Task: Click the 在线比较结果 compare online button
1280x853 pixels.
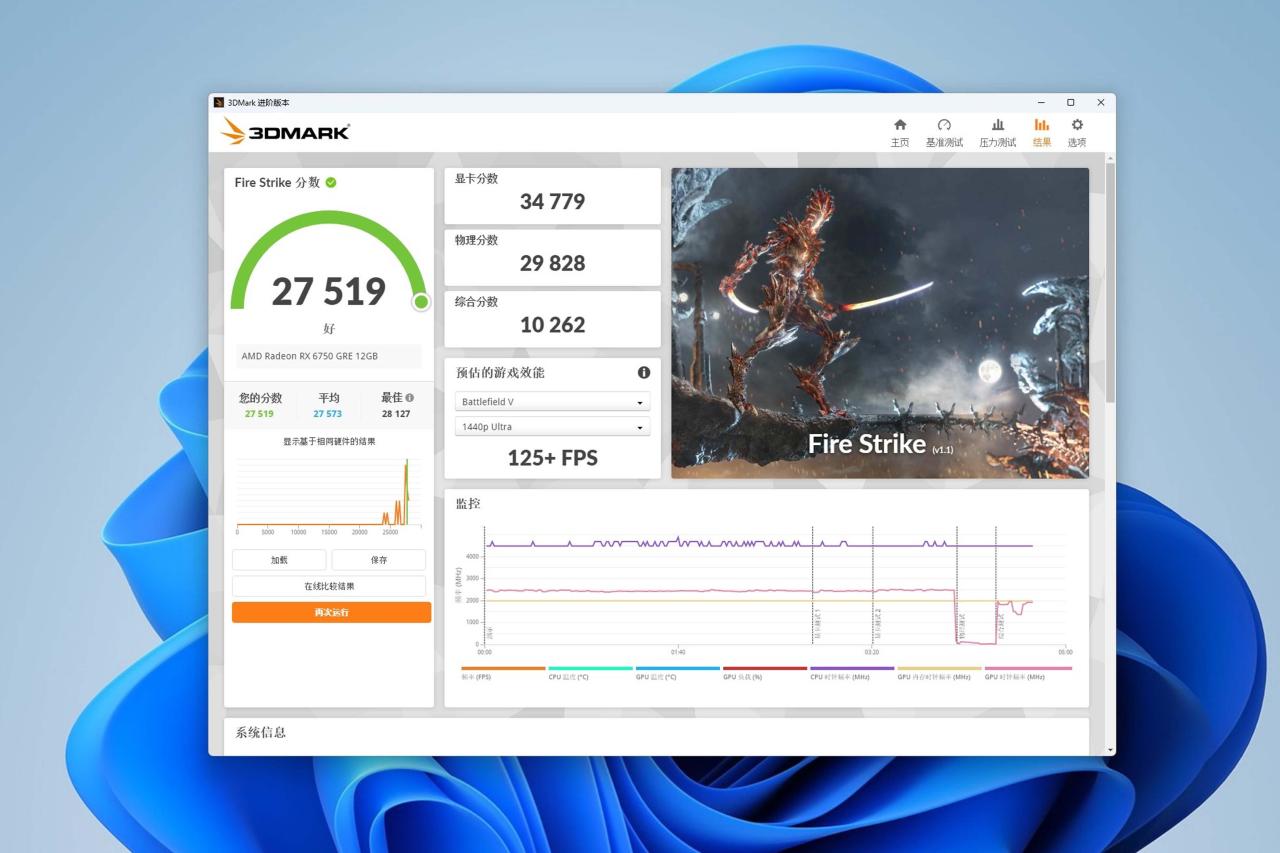Action: [329, 586]
